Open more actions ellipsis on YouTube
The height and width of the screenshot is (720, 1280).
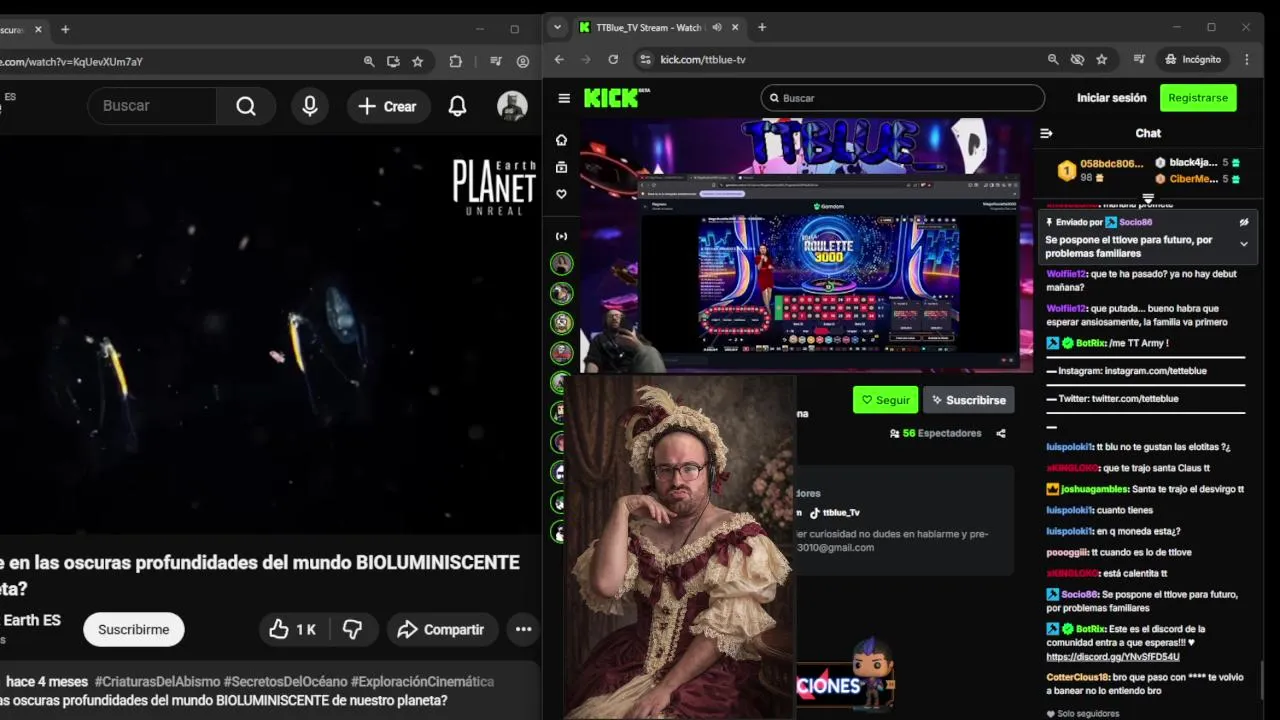523,629
